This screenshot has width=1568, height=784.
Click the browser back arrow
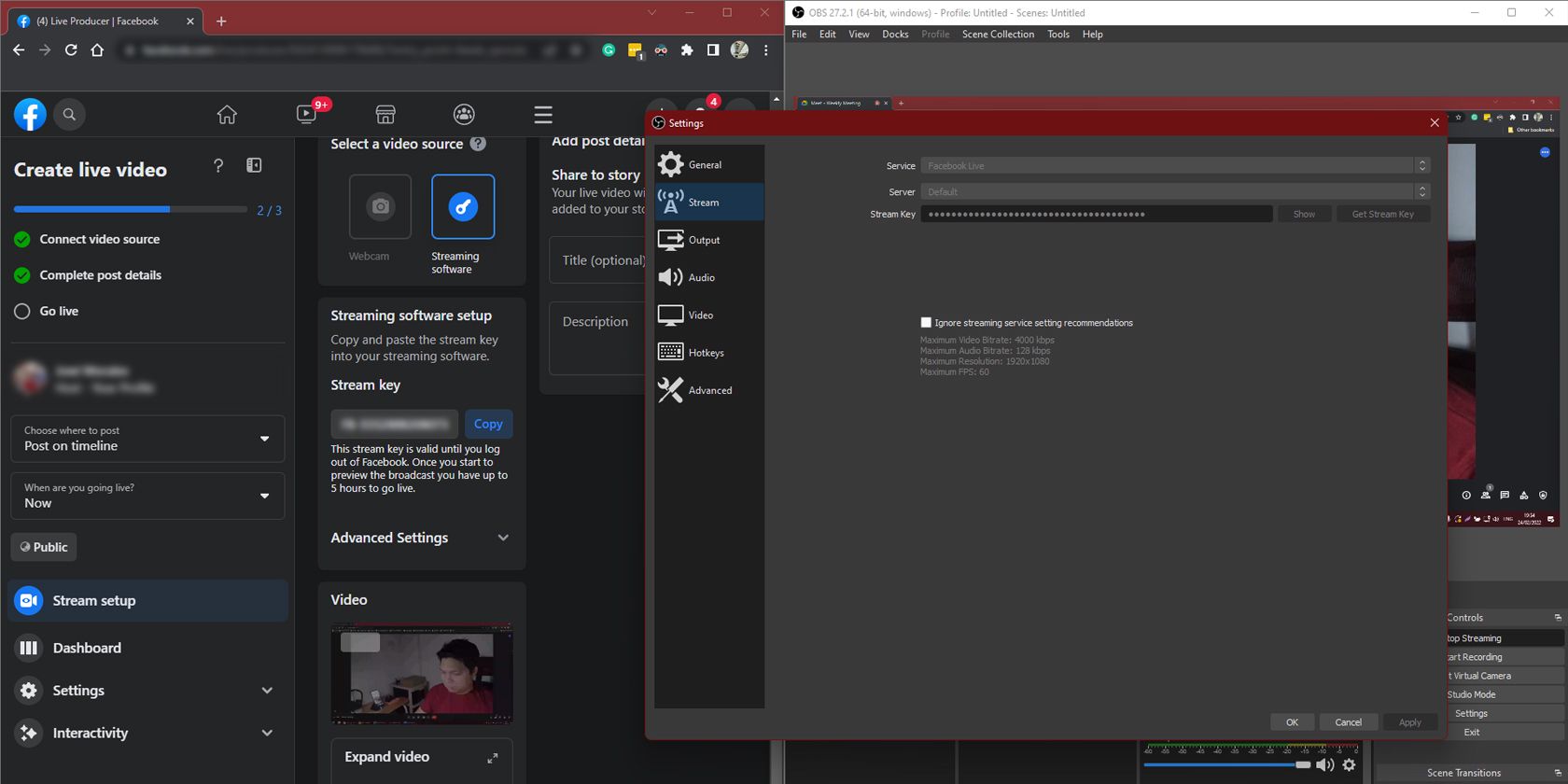19,50
